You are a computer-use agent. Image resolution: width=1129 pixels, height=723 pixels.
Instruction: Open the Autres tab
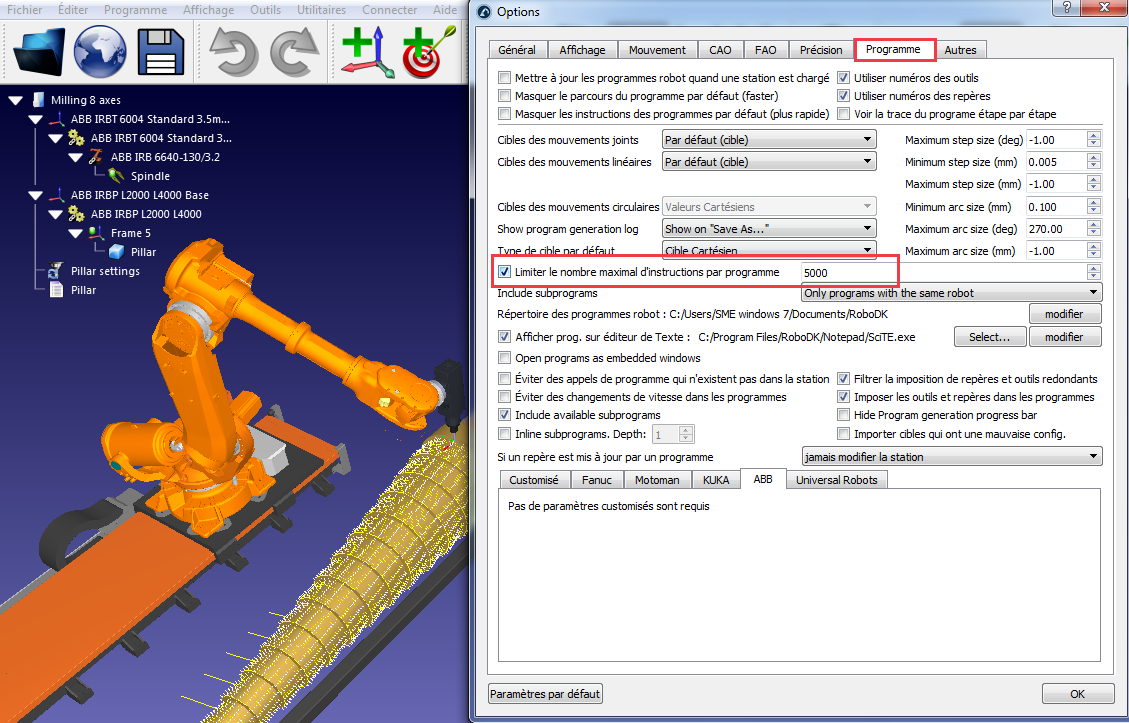[x=961, y=50]
